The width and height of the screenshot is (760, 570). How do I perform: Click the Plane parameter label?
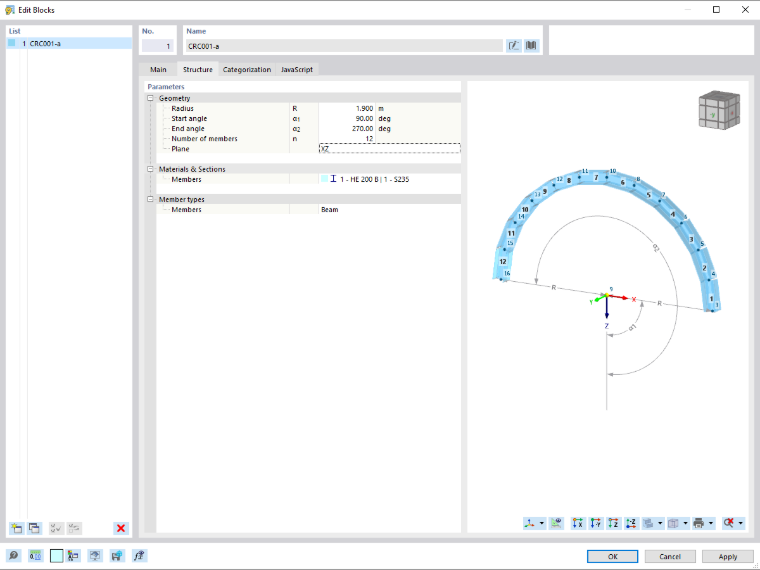coord(180,149)
